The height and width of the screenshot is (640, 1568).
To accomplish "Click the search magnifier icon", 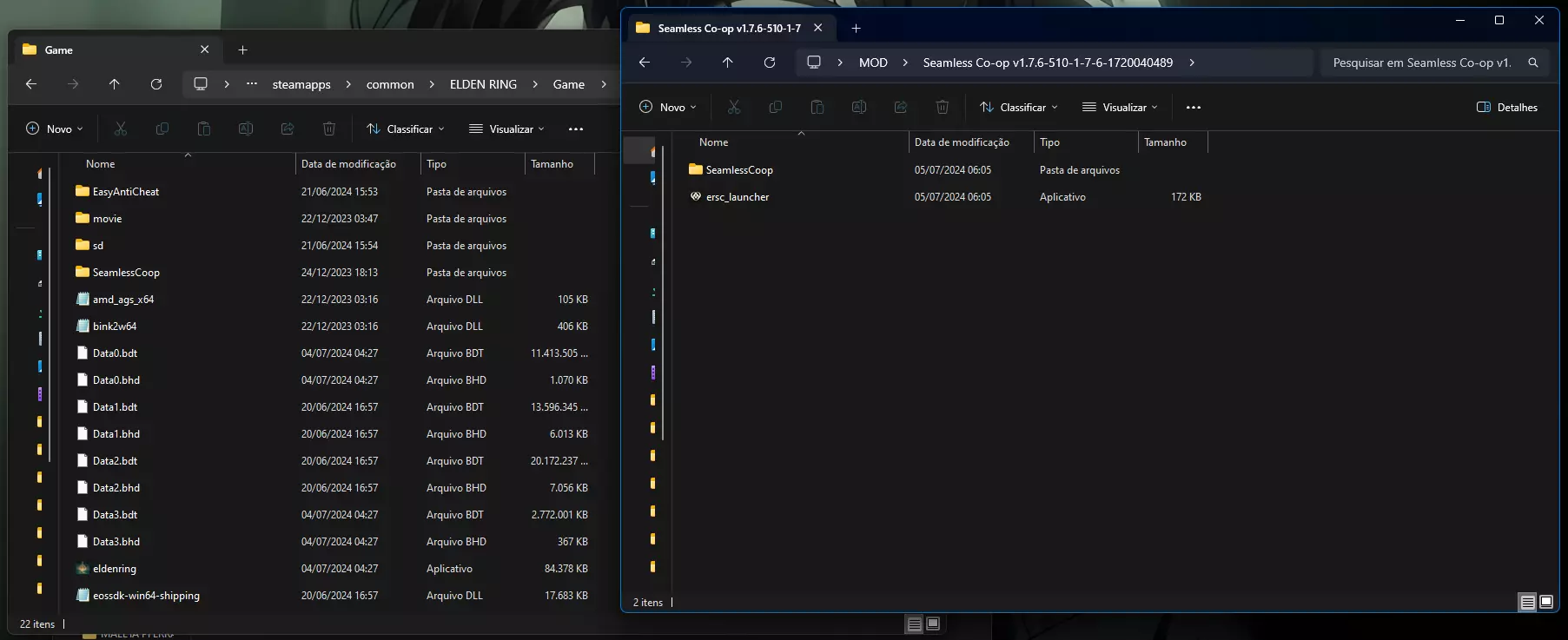I will (1532, 63).
